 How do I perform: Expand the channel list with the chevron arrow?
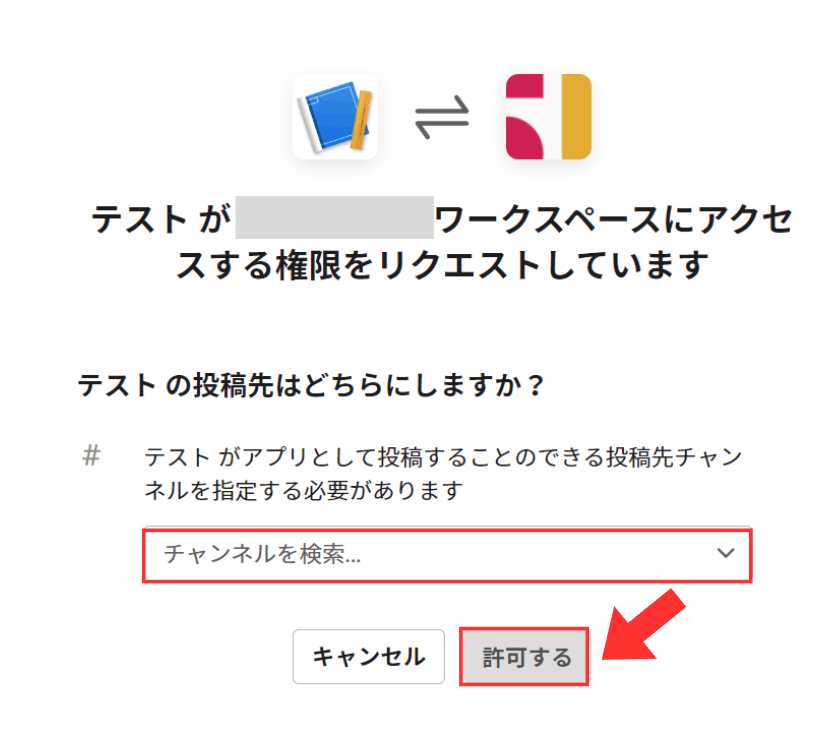coord(725,553)
